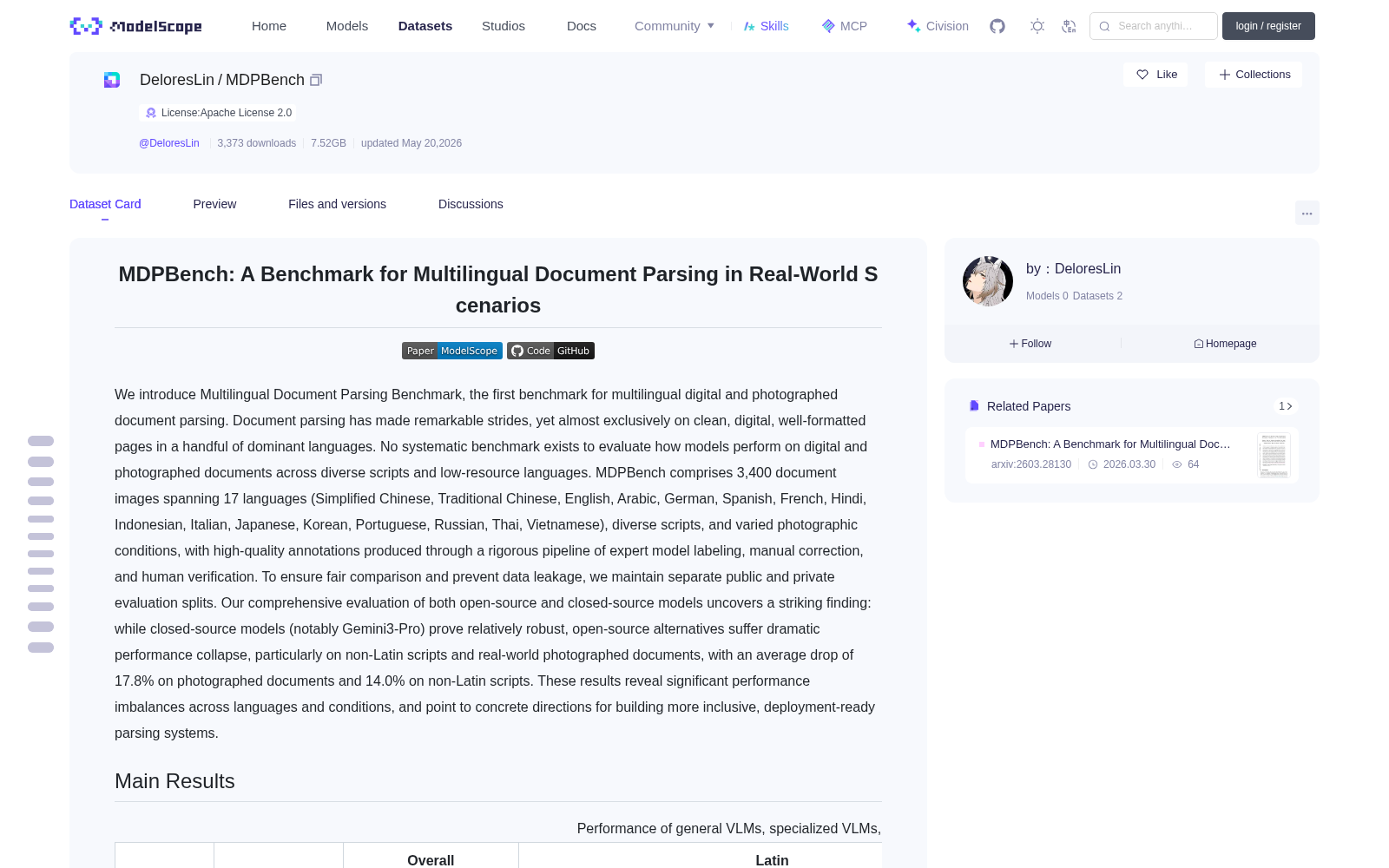Open the MDPBench related paper title
The image size is (1389, 868).
[x=1110, y=444]
